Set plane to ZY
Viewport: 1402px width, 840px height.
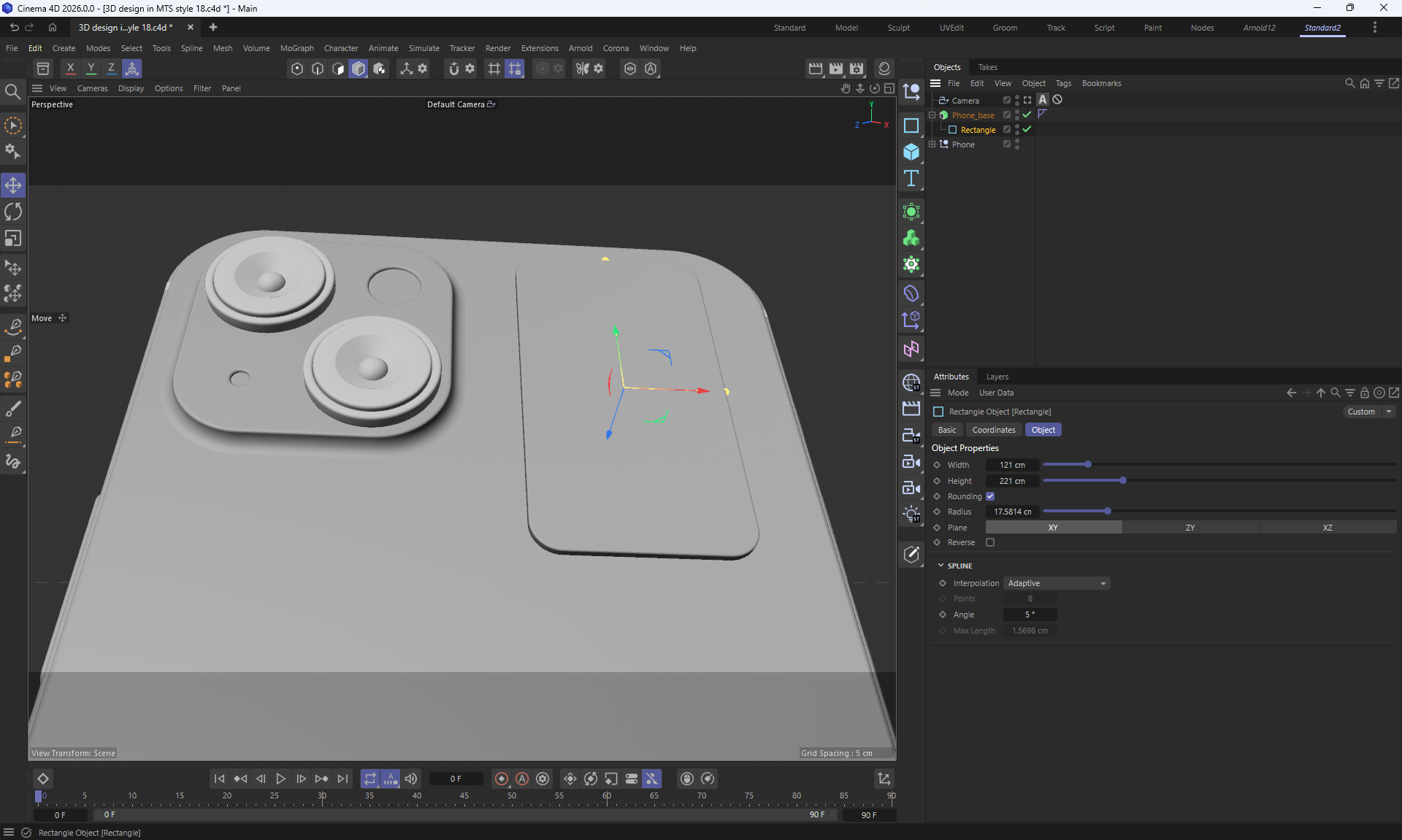click(x=1190, y=528)
